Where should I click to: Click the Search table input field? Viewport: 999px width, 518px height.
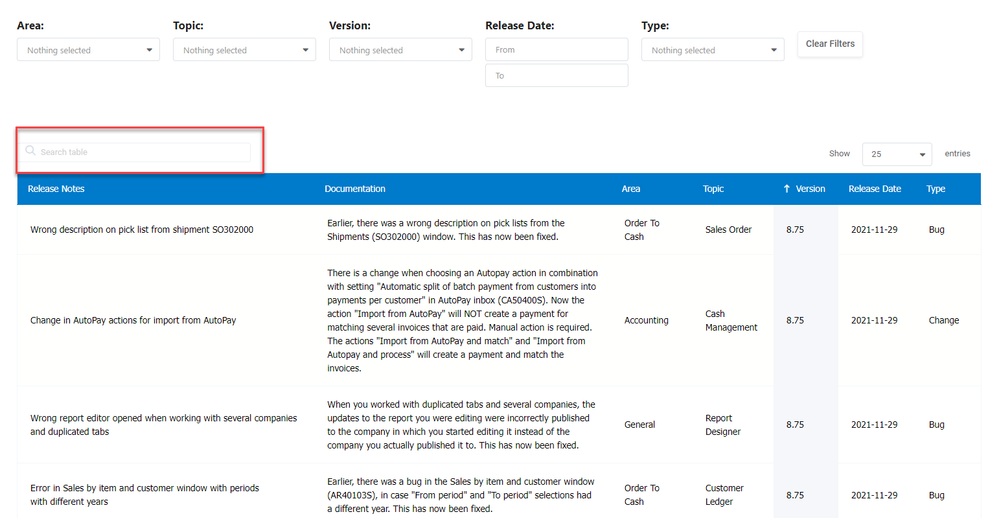coord(137,152)
